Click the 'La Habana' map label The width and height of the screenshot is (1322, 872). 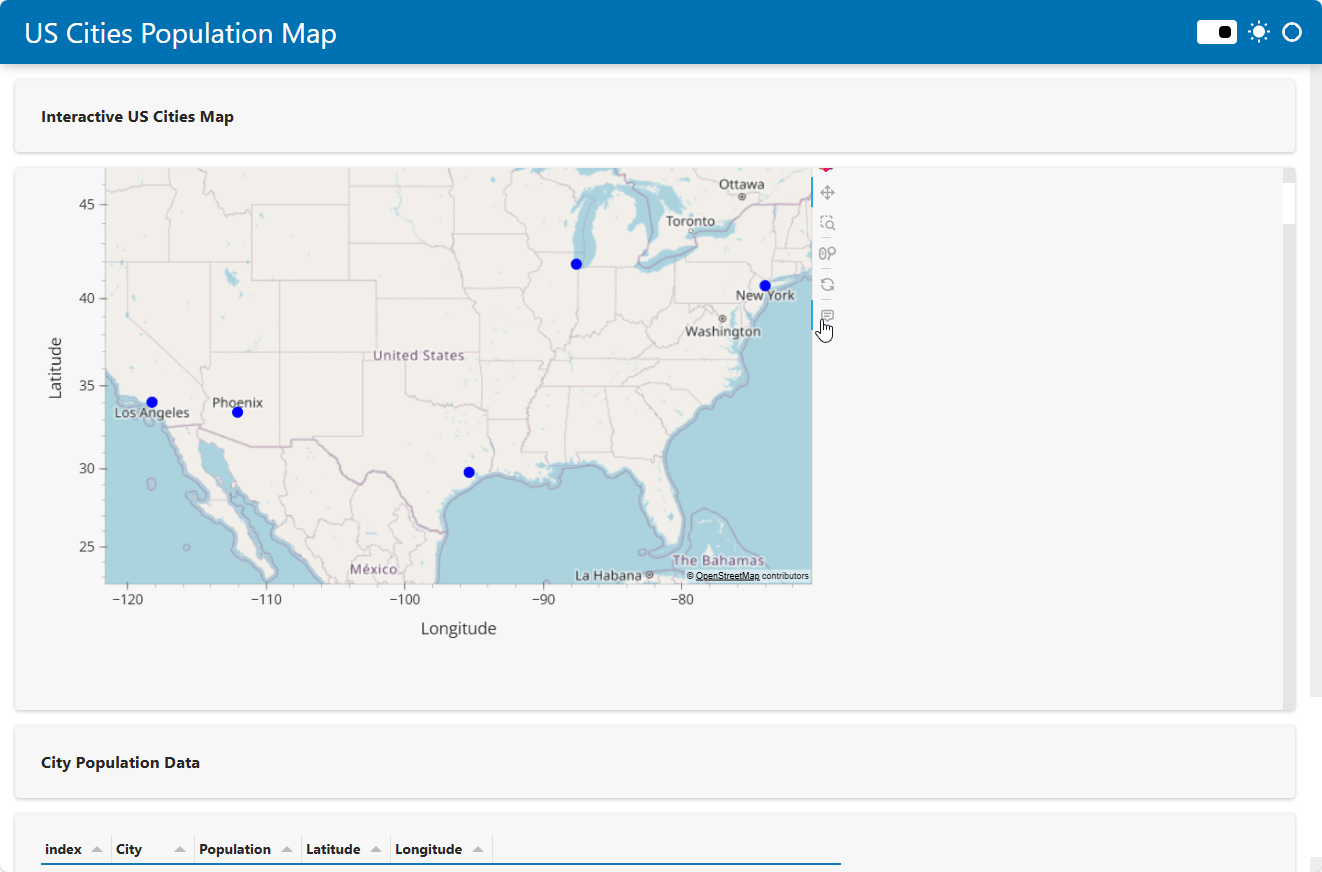(x=609, y=575)
